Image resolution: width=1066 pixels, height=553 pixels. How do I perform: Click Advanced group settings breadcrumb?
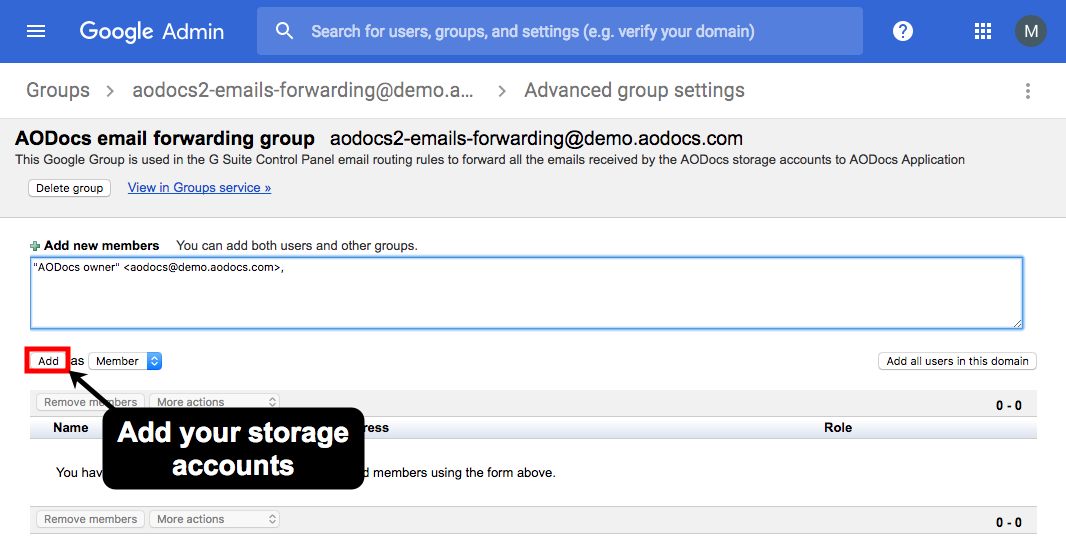point(634,90)
